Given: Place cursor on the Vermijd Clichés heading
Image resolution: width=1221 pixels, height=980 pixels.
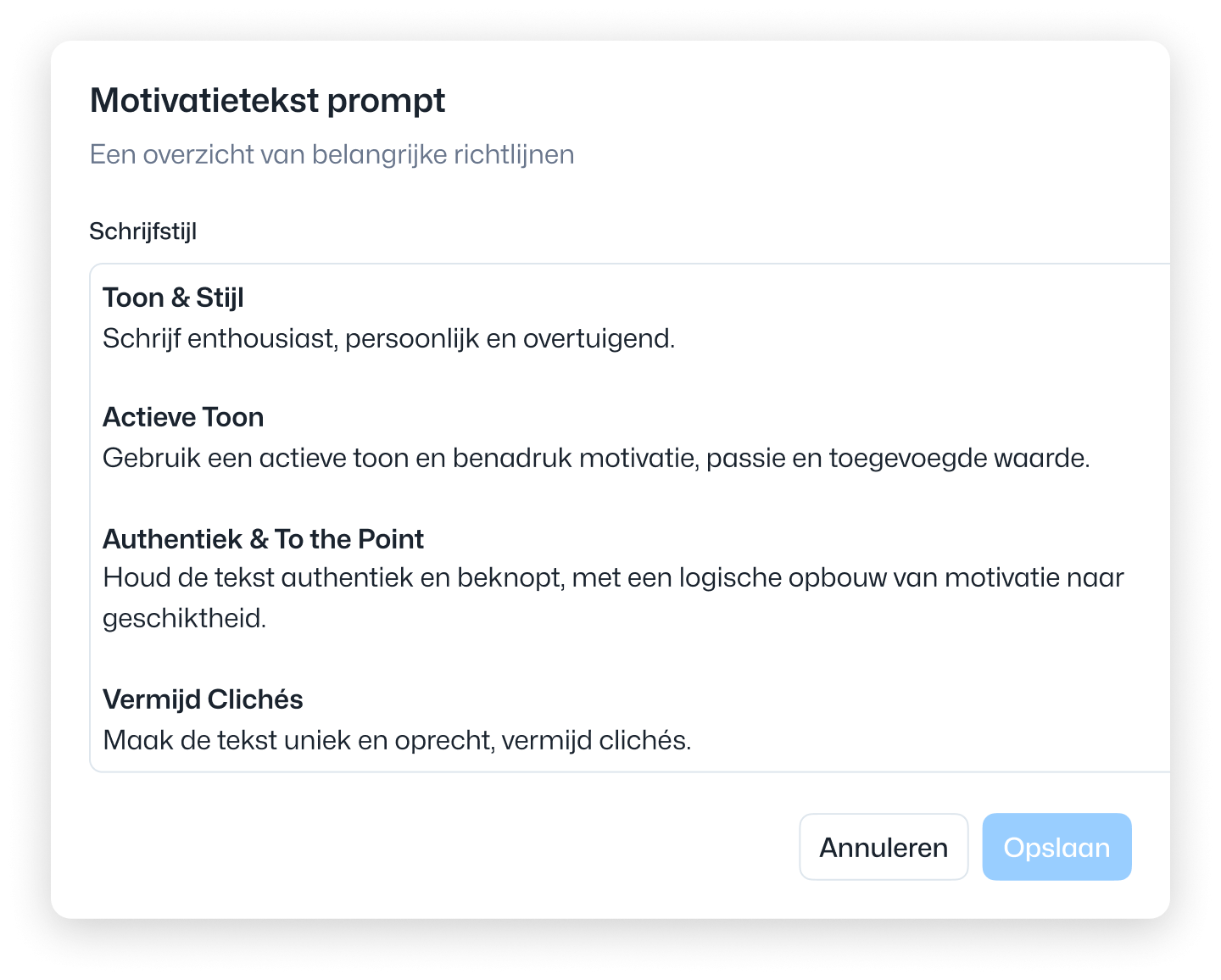Looking at the screenshot, I should click(203, 699).
